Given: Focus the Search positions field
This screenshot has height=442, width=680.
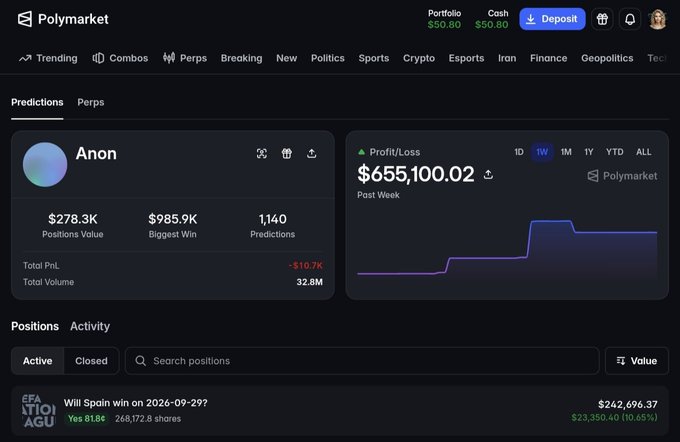Looking at the screenshot, I should click(x=362, y=361).
